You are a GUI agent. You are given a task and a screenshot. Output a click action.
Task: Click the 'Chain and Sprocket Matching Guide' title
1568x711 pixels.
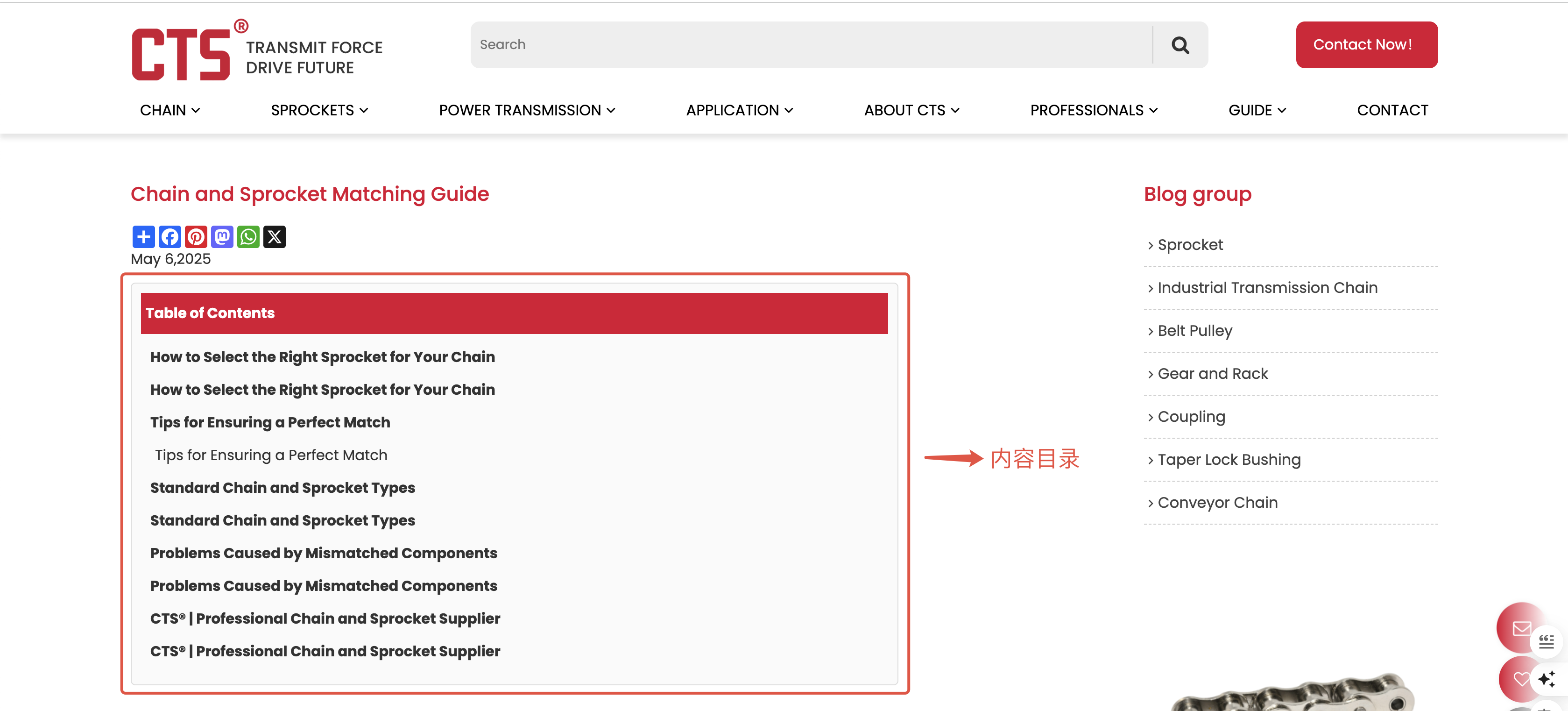tap(310, 194)
